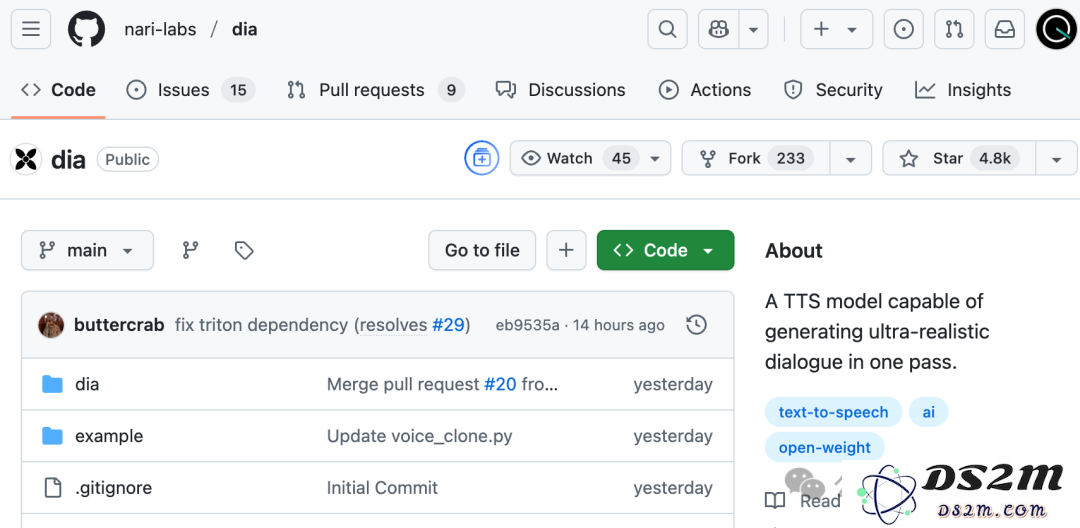Open issue #29 link in commit
1080x528 pixels.
pos(448,325)
